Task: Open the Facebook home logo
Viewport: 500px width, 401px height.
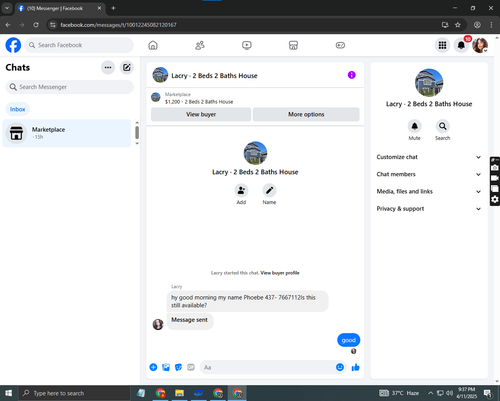Action: [x=13, y=45]
